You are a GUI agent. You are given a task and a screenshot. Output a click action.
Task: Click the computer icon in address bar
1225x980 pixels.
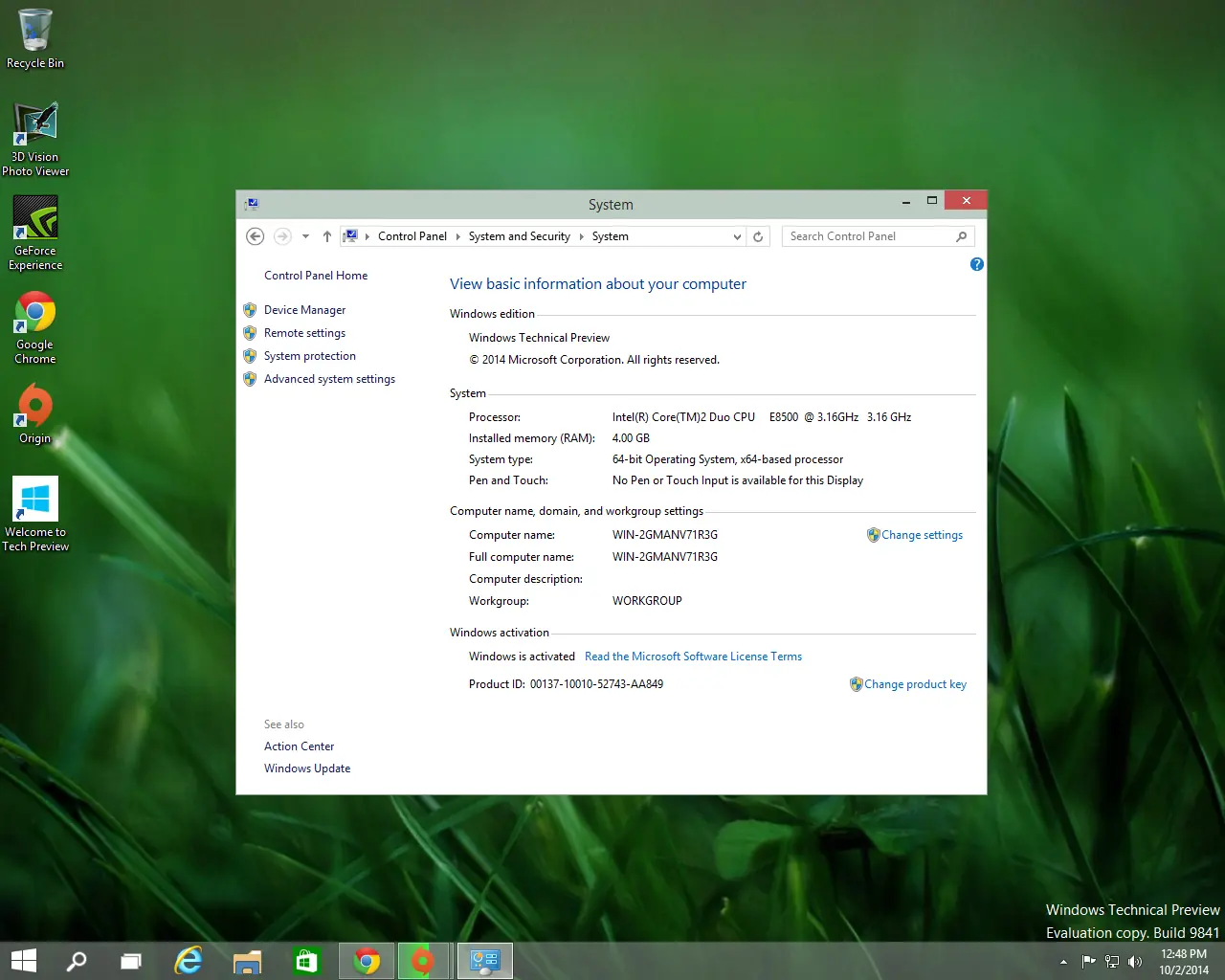(351, 236)
